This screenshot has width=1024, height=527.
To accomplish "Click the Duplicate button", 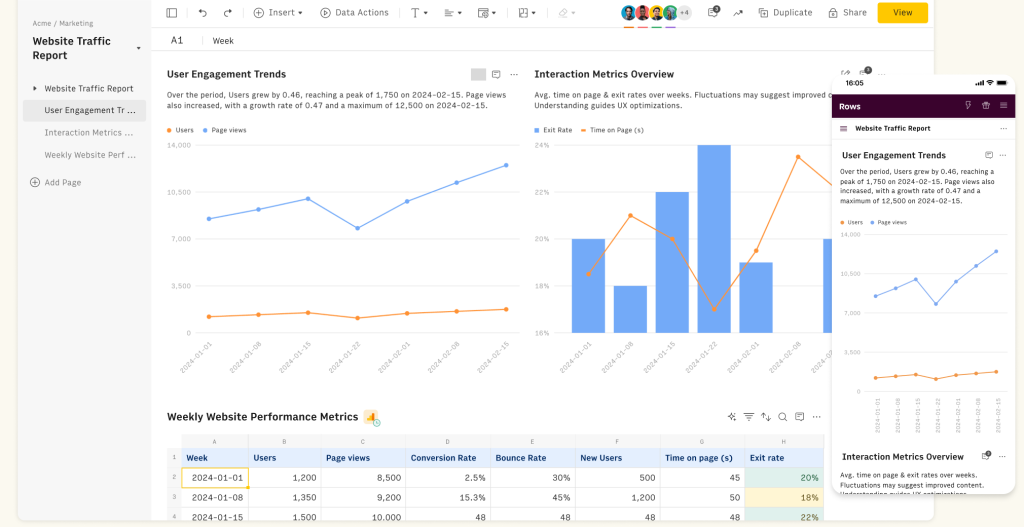I will pyautogui.click(x=786, y=13).
